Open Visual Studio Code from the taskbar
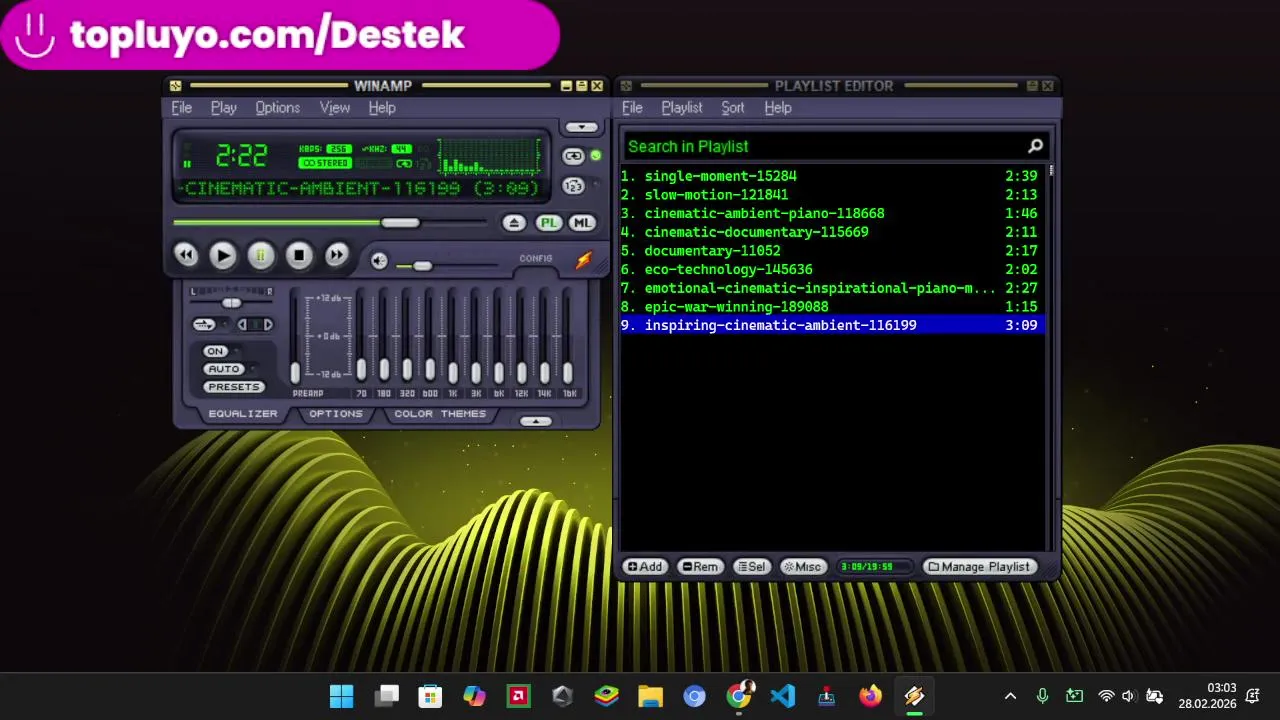The image size is (1280, 720). 783,696
